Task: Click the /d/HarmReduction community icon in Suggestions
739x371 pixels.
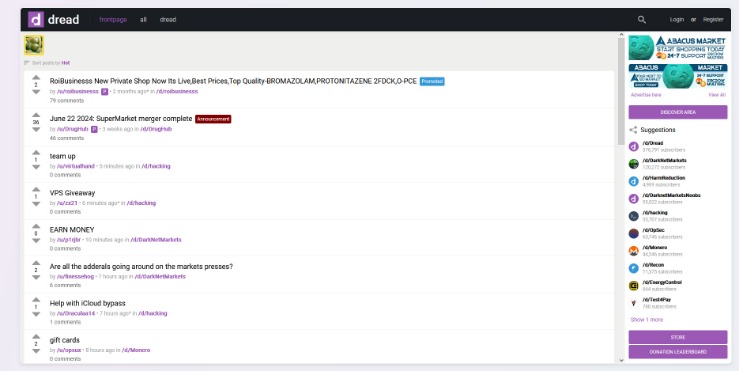Action: click(x=633, y=181)
